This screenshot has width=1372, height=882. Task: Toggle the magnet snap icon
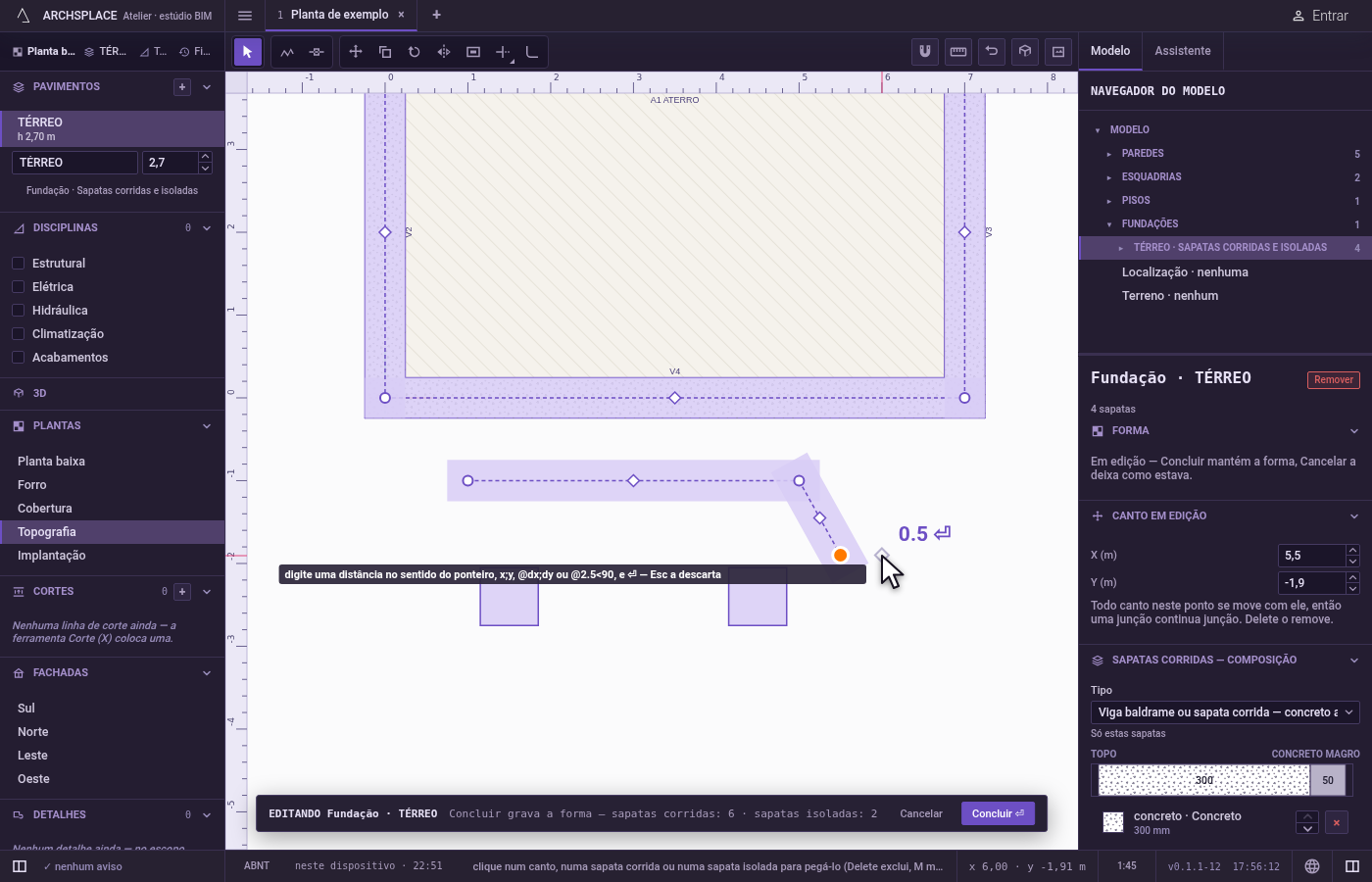pos(925,51)
